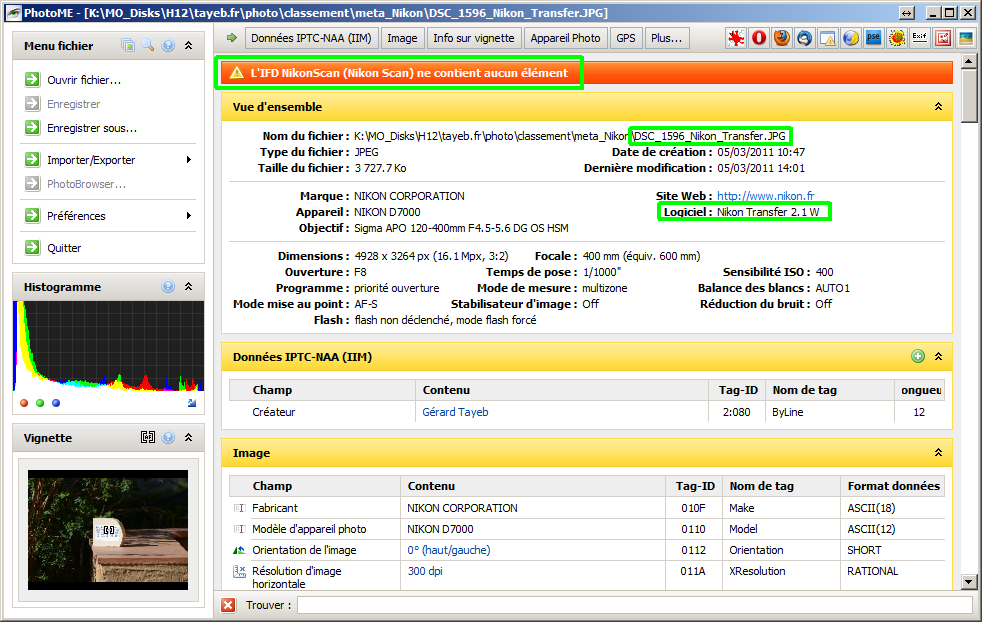Open the http://www.nikon.fr link

coord(765,196)
